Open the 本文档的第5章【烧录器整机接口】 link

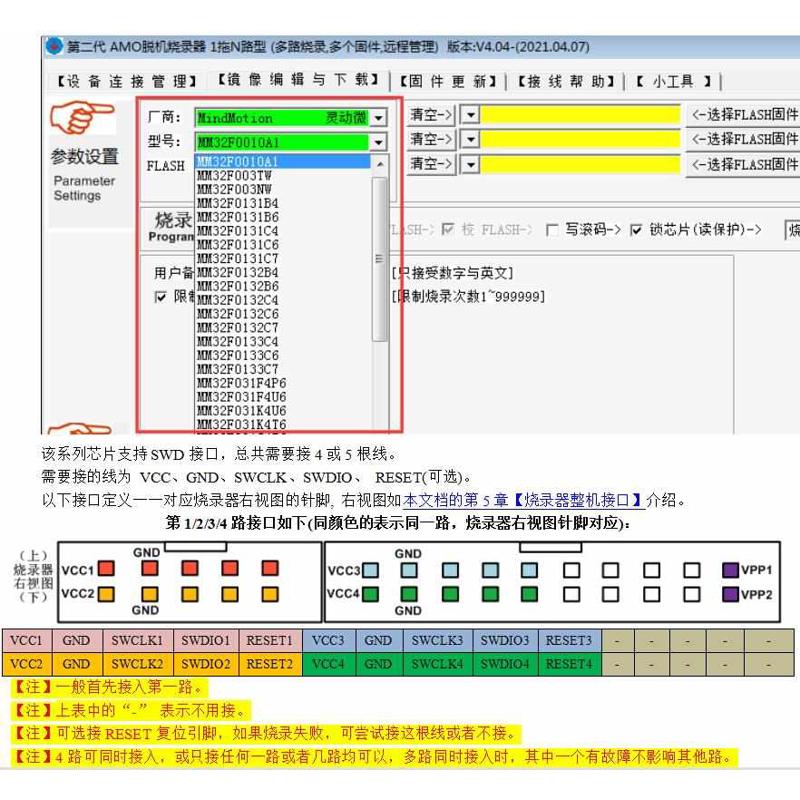(523, 500)
